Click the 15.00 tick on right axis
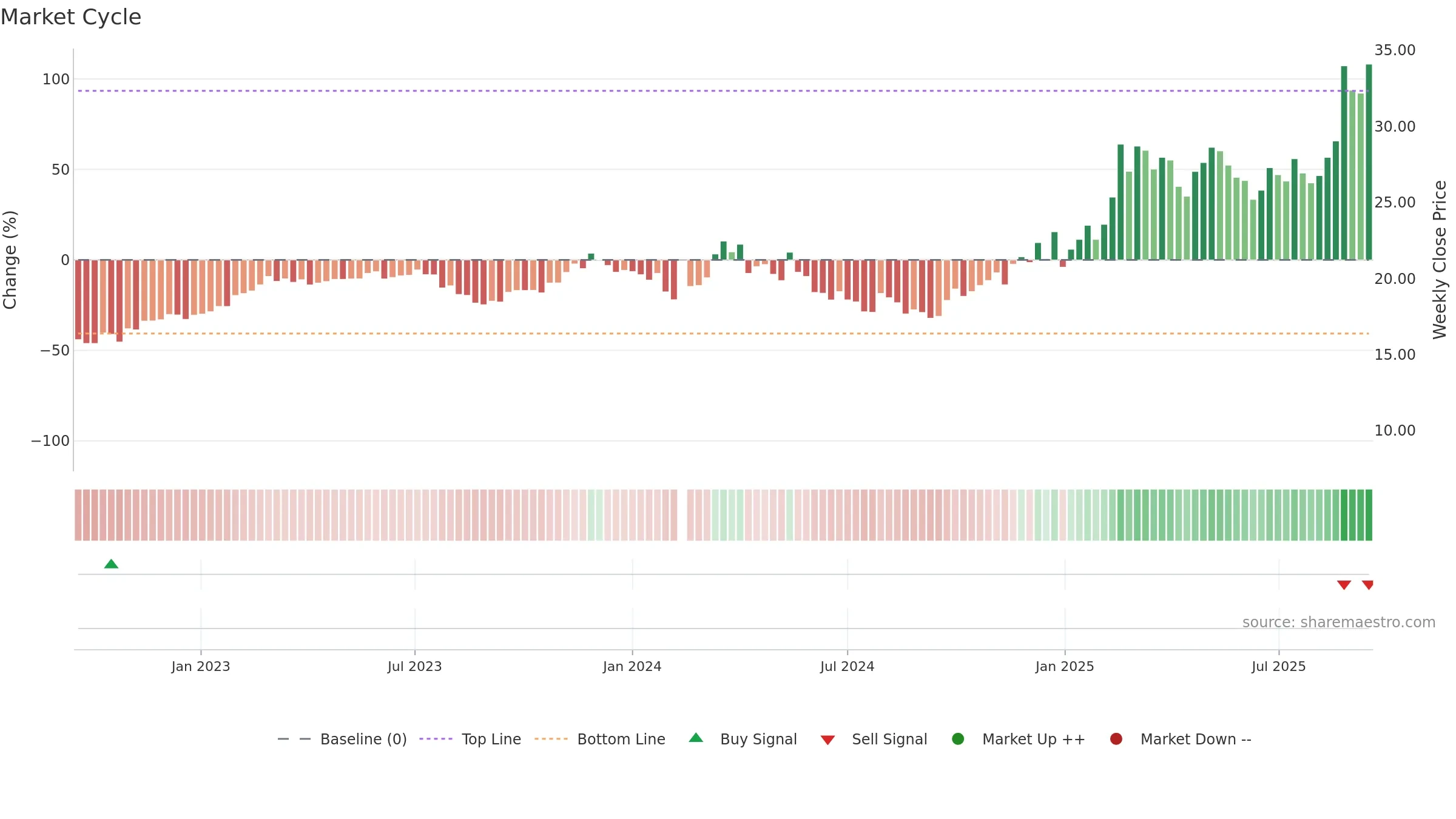 (x=1395, y=355)
